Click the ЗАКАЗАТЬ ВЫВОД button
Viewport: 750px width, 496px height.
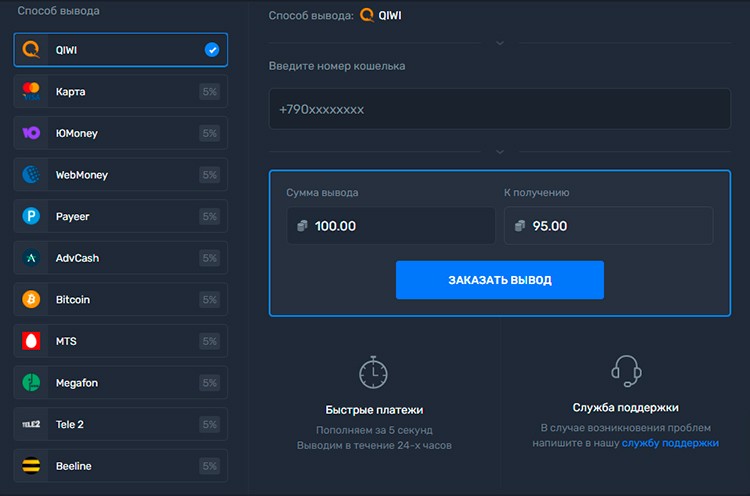[500, 280]
